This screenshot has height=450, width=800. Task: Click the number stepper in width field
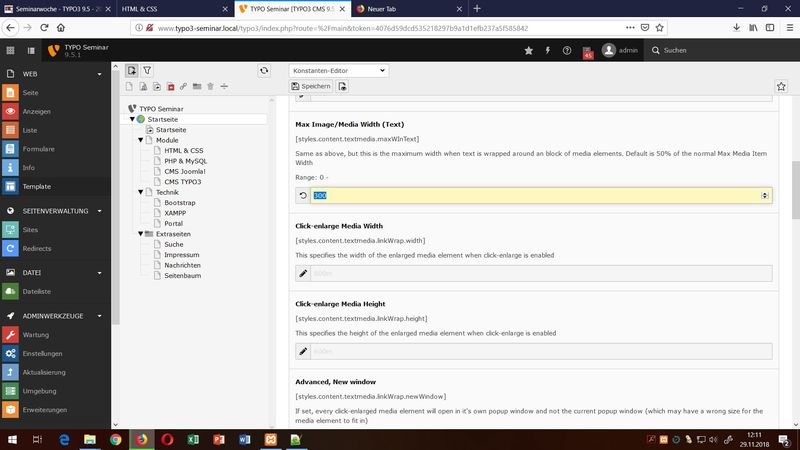pyautogui.click(x=766, y=195)
